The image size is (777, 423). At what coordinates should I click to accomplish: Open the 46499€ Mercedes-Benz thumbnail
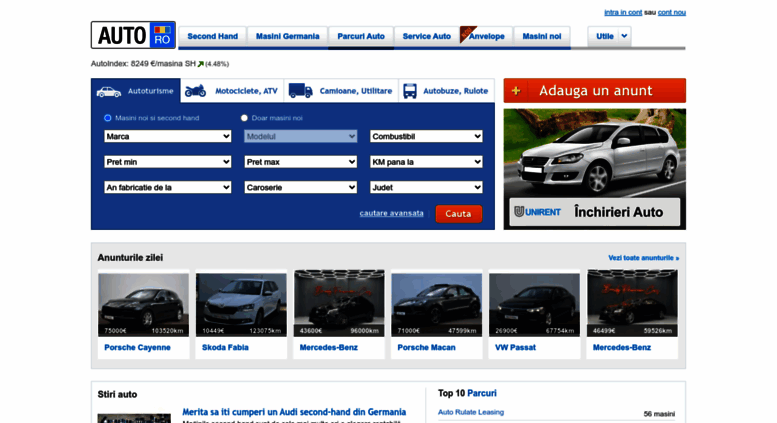632,303
